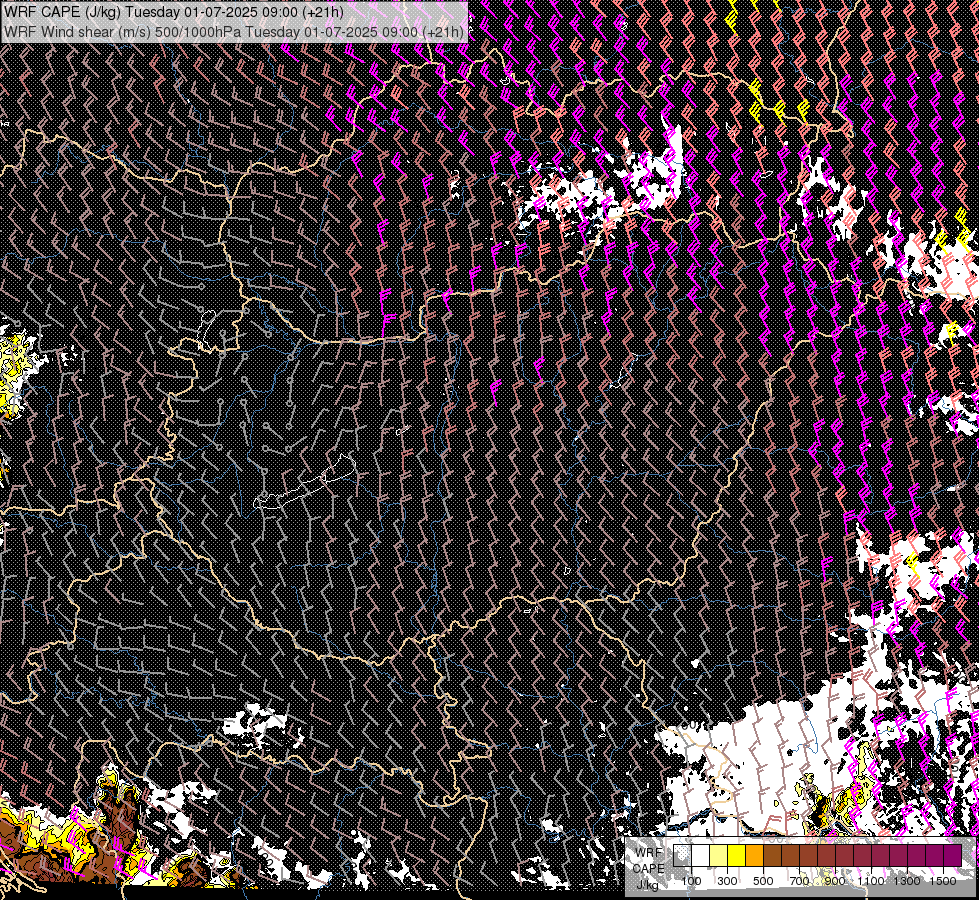Click the WRF Wind shear title line
This screenshot has width=979, height=900.
click(x=234, y=32)
